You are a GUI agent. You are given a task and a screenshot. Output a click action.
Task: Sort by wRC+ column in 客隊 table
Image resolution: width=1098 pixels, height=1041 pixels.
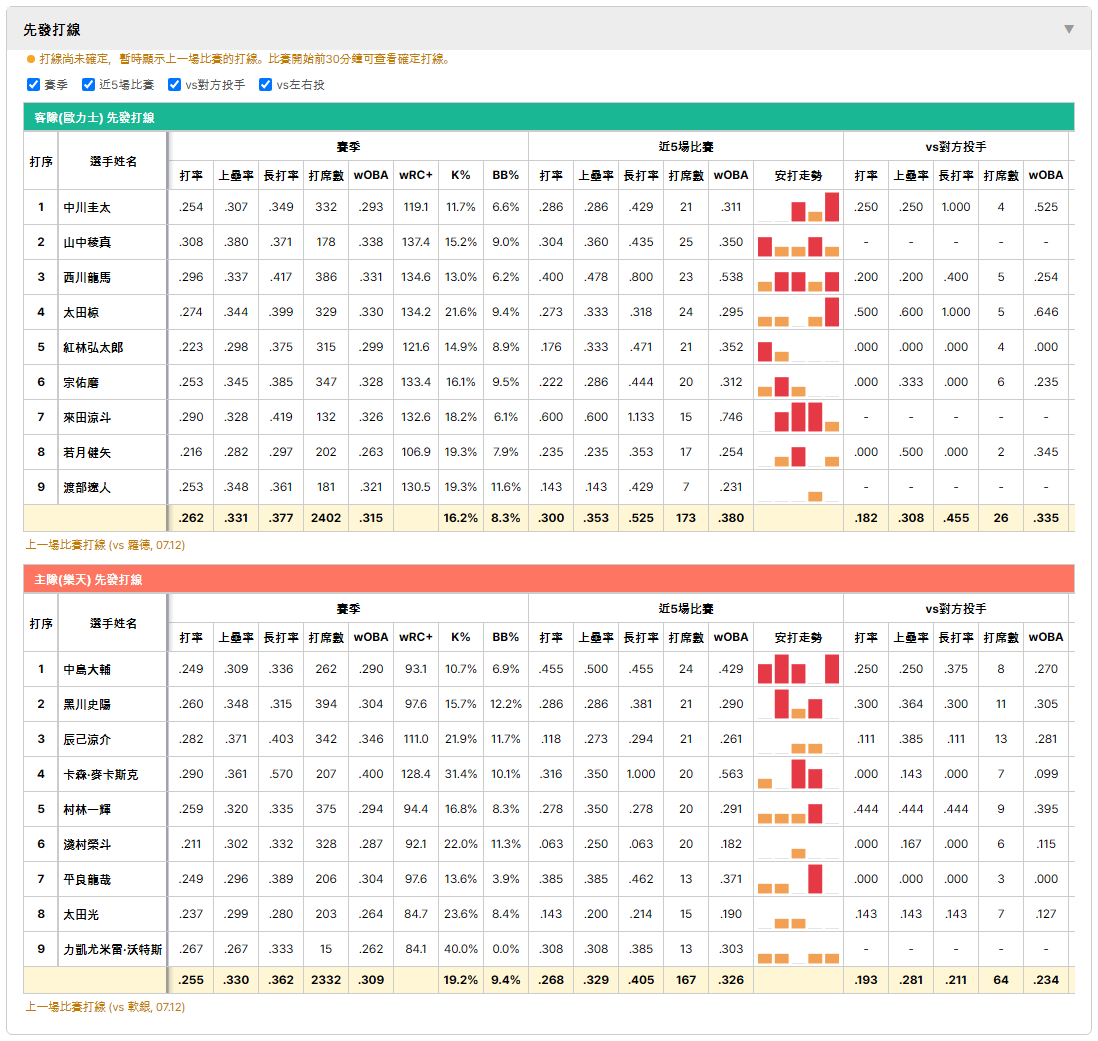416,175
